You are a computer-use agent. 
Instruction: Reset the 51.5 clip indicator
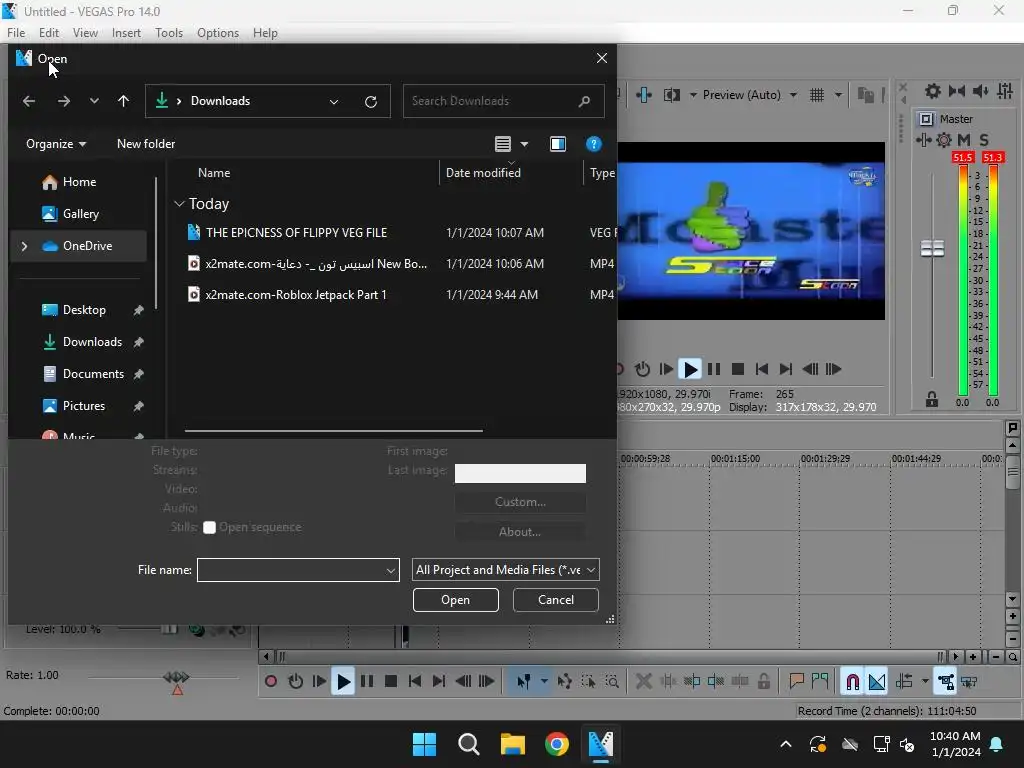tap(963, 157)
